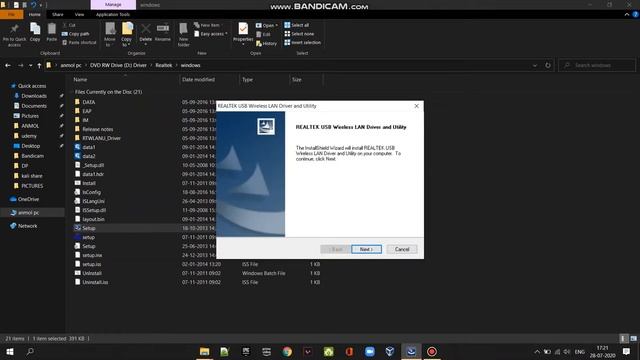Select Bandicam folder in sidebar
This screenshot has height=360, width=640.
pyautogui.click(x=32, y=156)
